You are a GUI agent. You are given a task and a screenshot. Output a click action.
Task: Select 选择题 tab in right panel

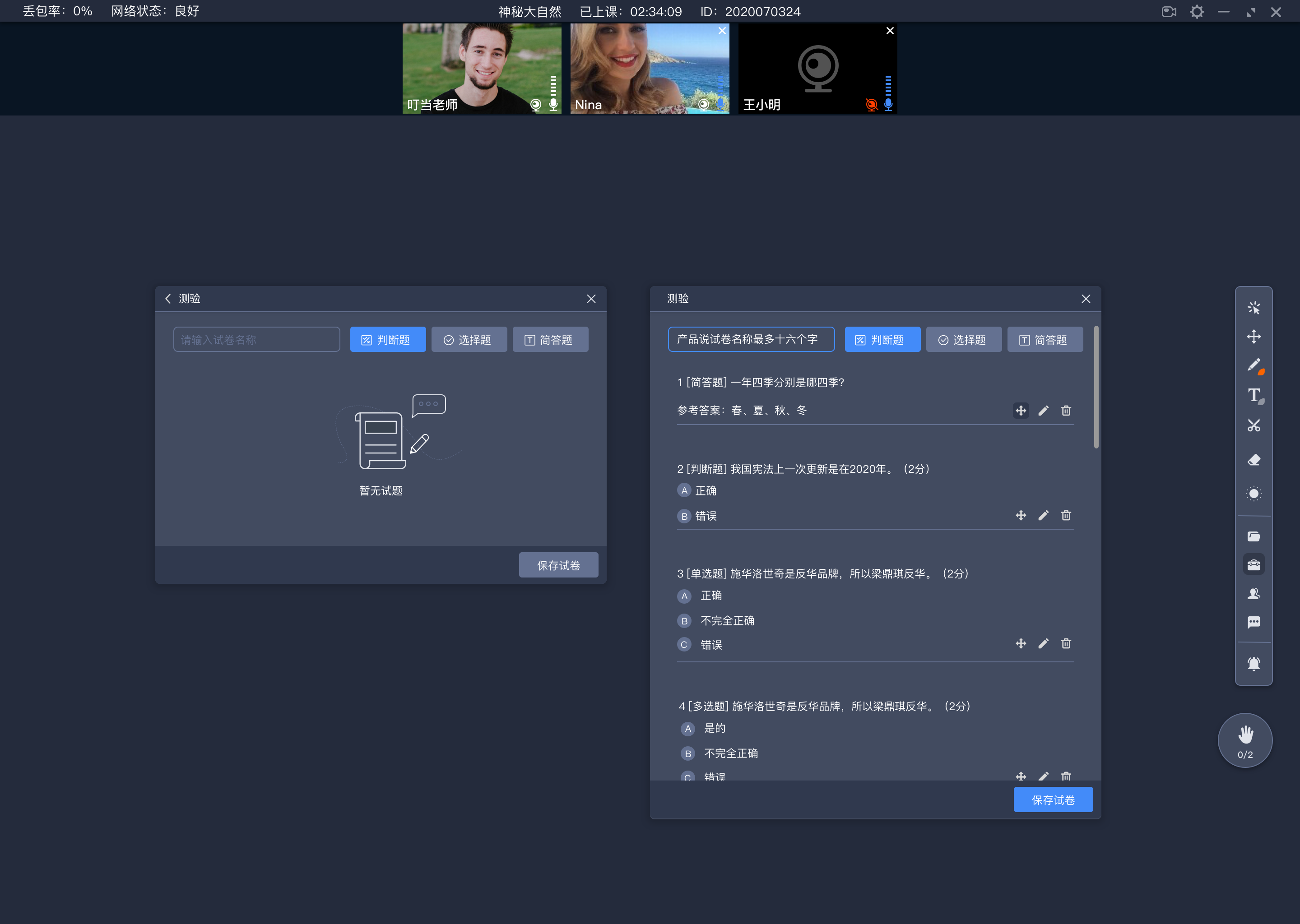click(x=962, y=340)
